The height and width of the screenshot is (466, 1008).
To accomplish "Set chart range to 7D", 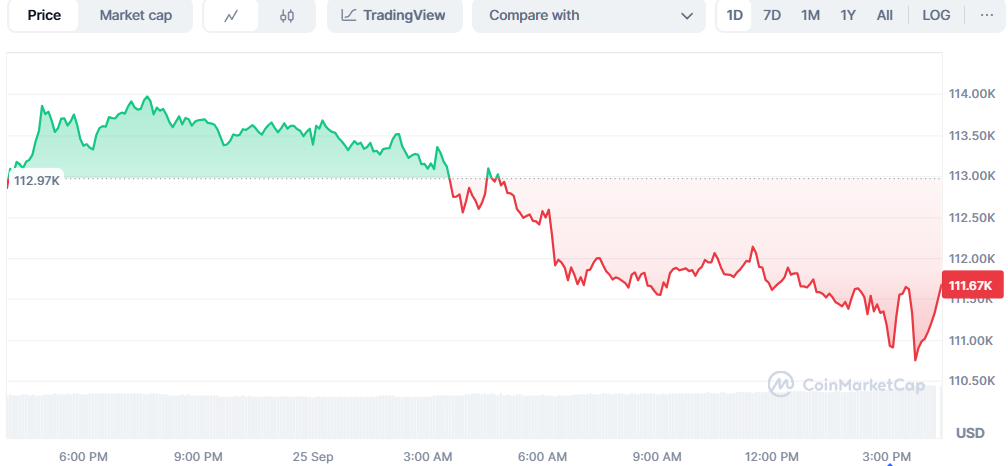I will pyautogui.click(x=772, y=15).
